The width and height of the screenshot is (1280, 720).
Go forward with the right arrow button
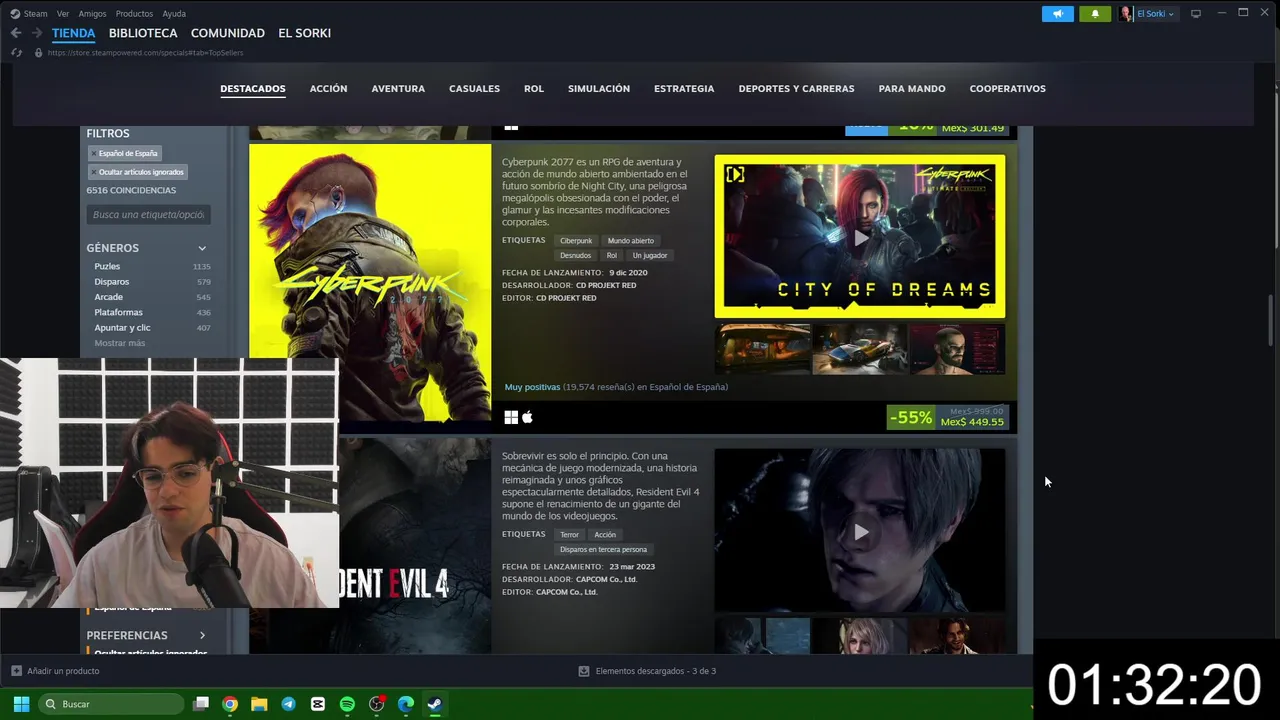37,33
